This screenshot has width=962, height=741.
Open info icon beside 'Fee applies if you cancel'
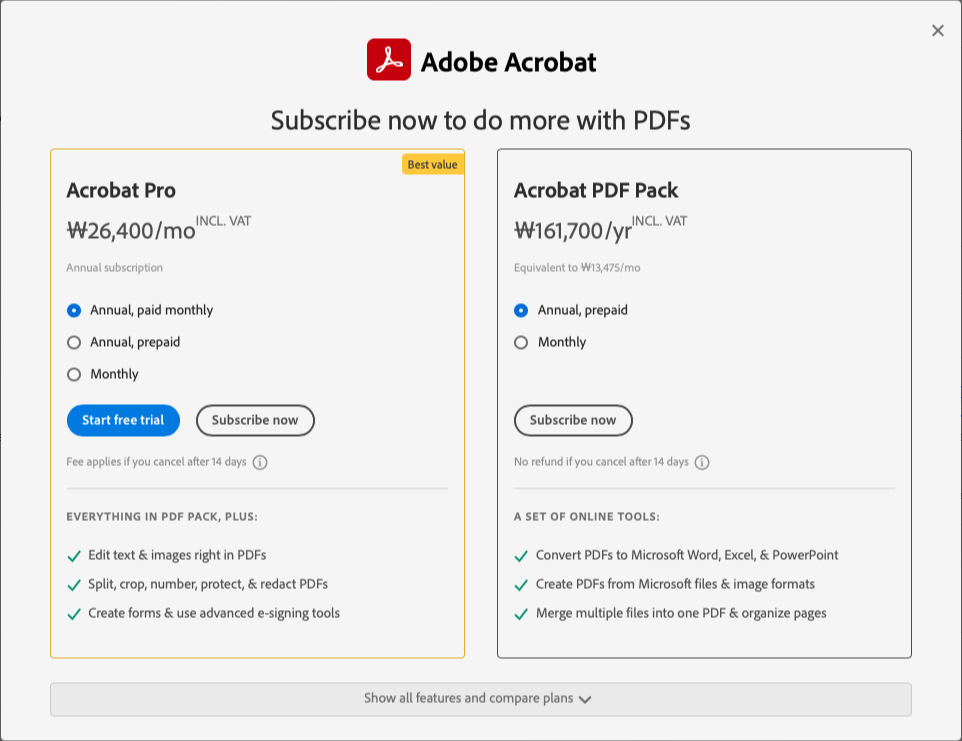260,462
